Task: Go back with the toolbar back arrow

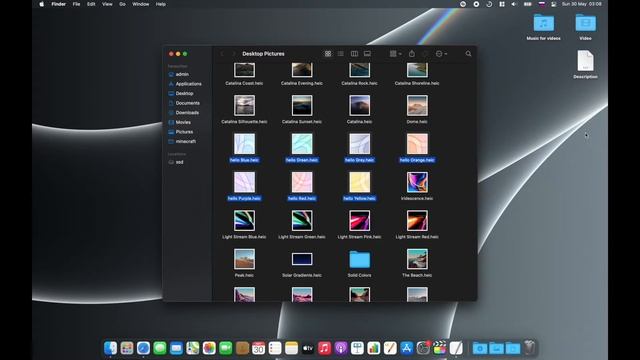Action: pos(222,54)
